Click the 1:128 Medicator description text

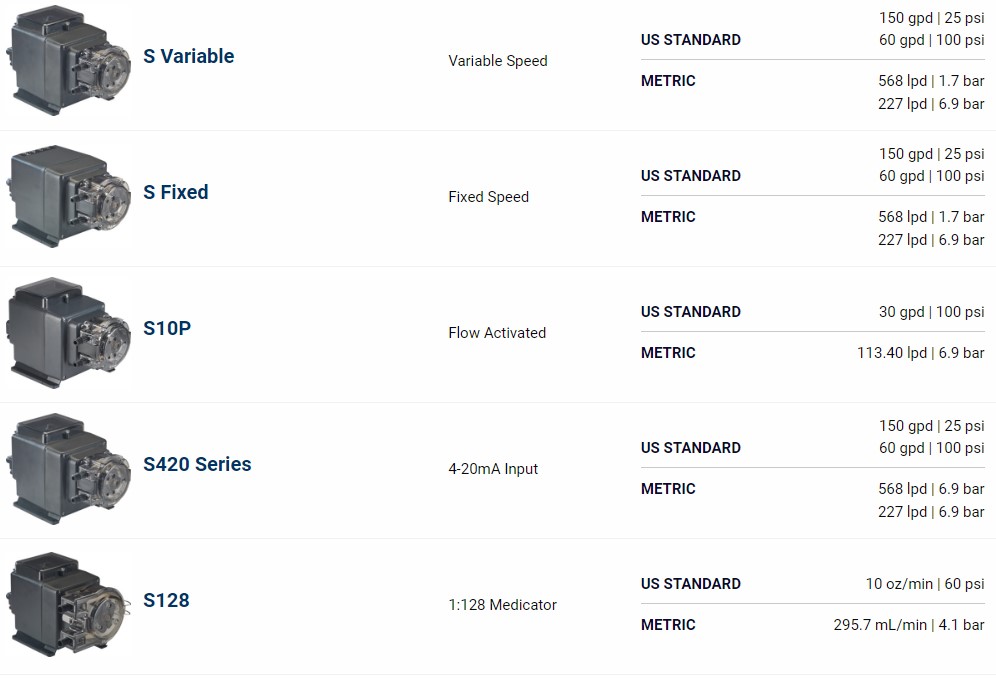tap(502, 605)
